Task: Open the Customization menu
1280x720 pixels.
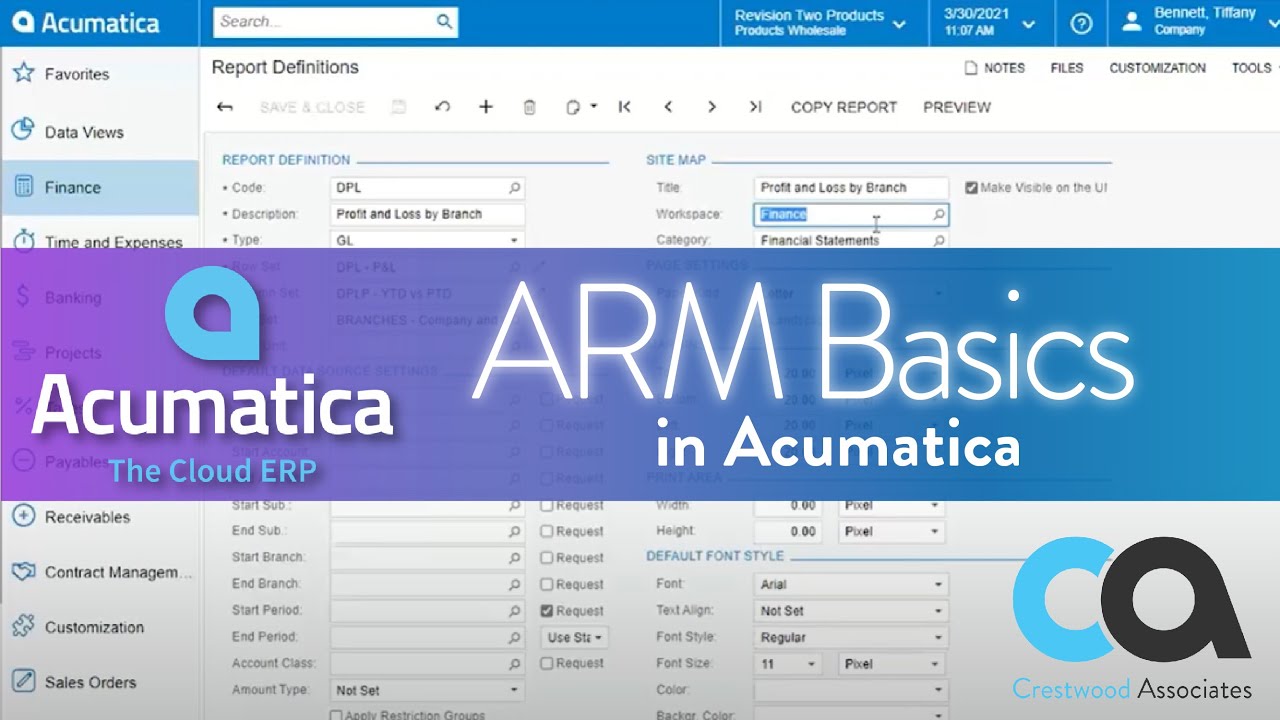Action: (x=1157, y=68)
